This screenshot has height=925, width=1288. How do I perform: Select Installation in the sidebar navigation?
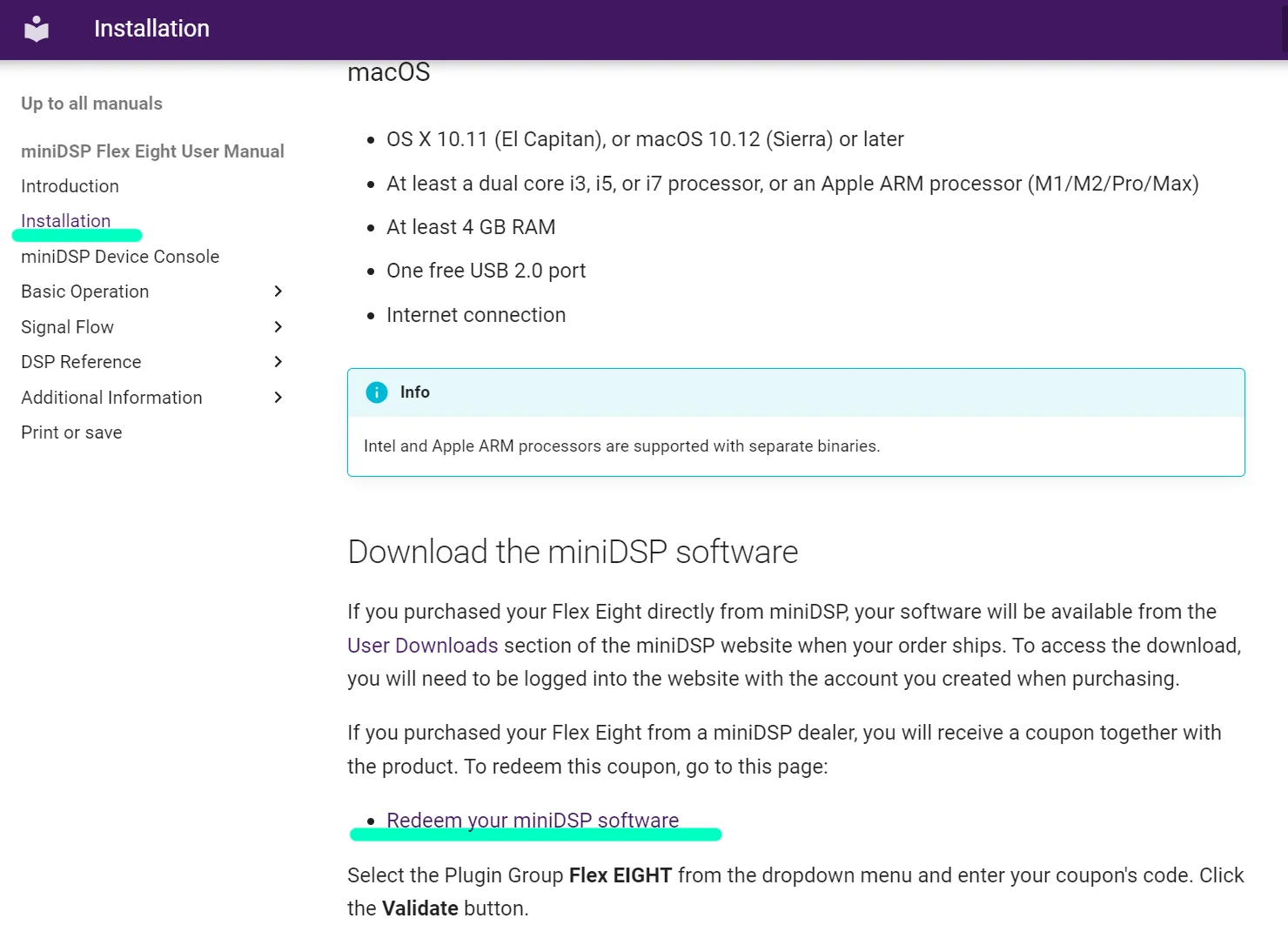click(x=66, y=221)
